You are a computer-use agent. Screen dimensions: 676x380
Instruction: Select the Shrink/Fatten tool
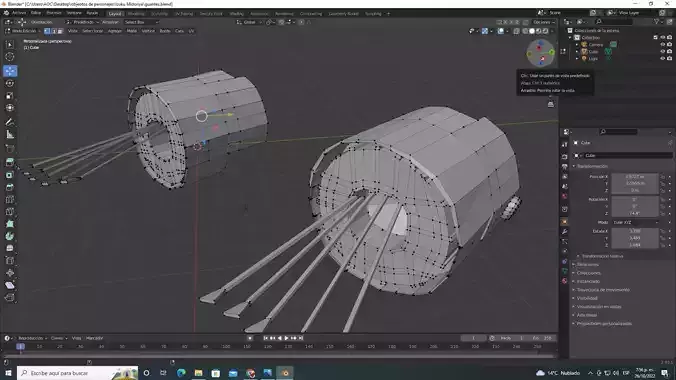[10, 273]
